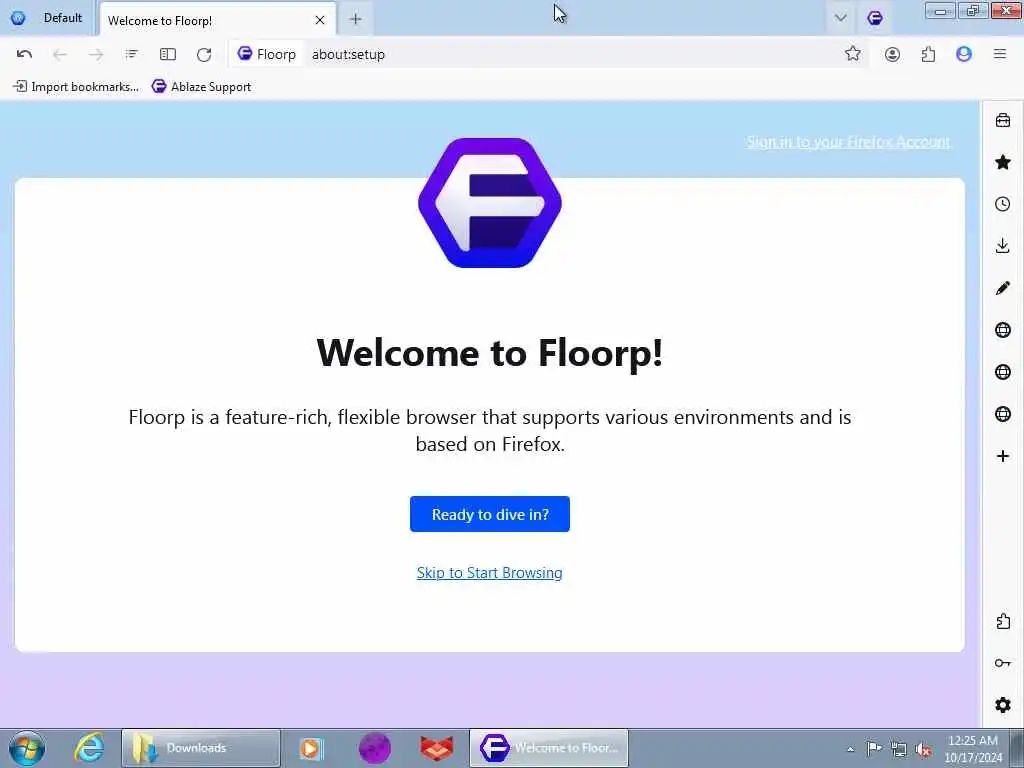
Task: Open Browser Manager toolbox in sidebar
Action: click(1003, 120)
